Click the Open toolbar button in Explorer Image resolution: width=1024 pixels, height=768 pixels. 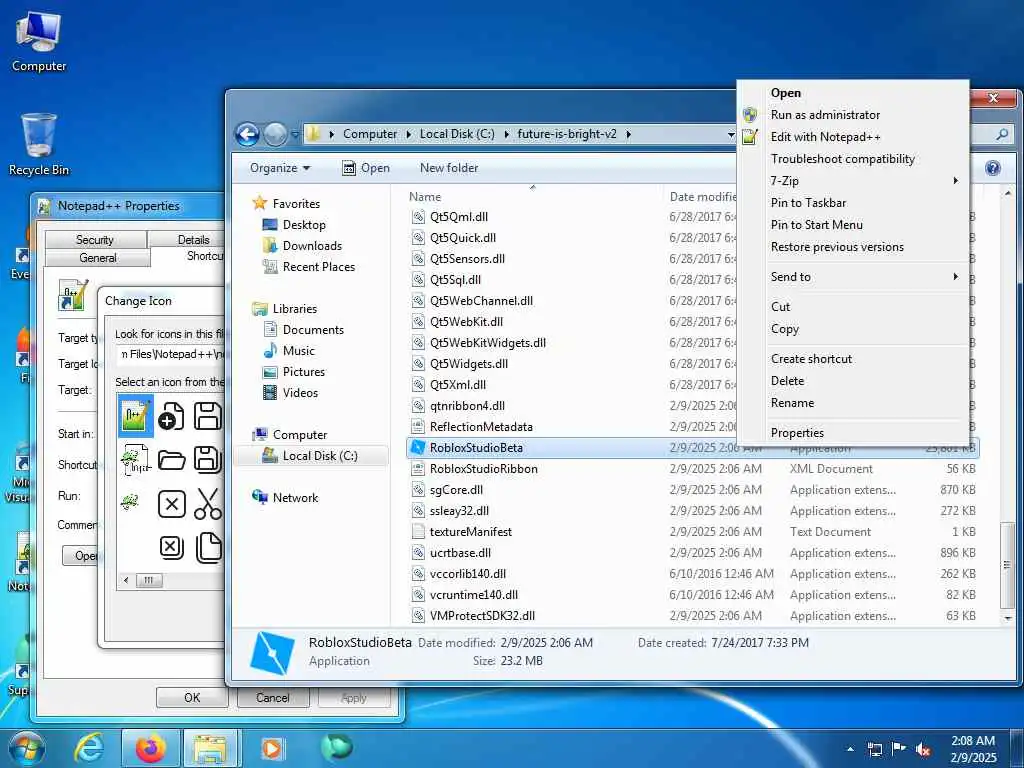(366, 168)
